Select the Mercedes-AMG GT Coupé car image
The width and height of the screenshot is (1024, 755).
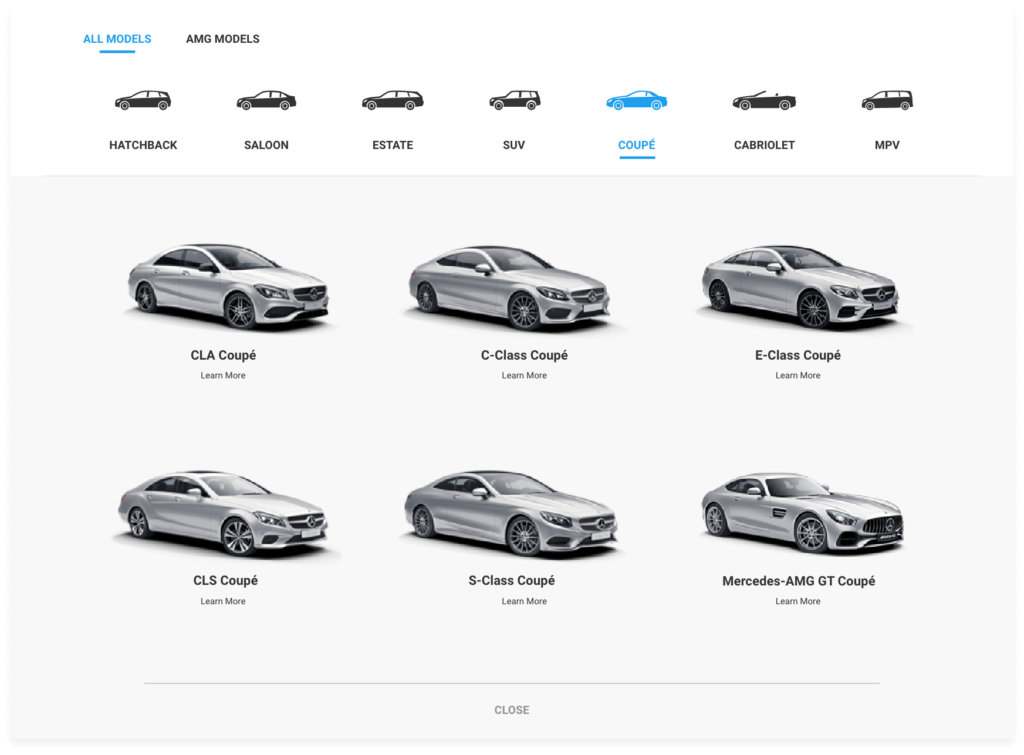tap(802, 513)
